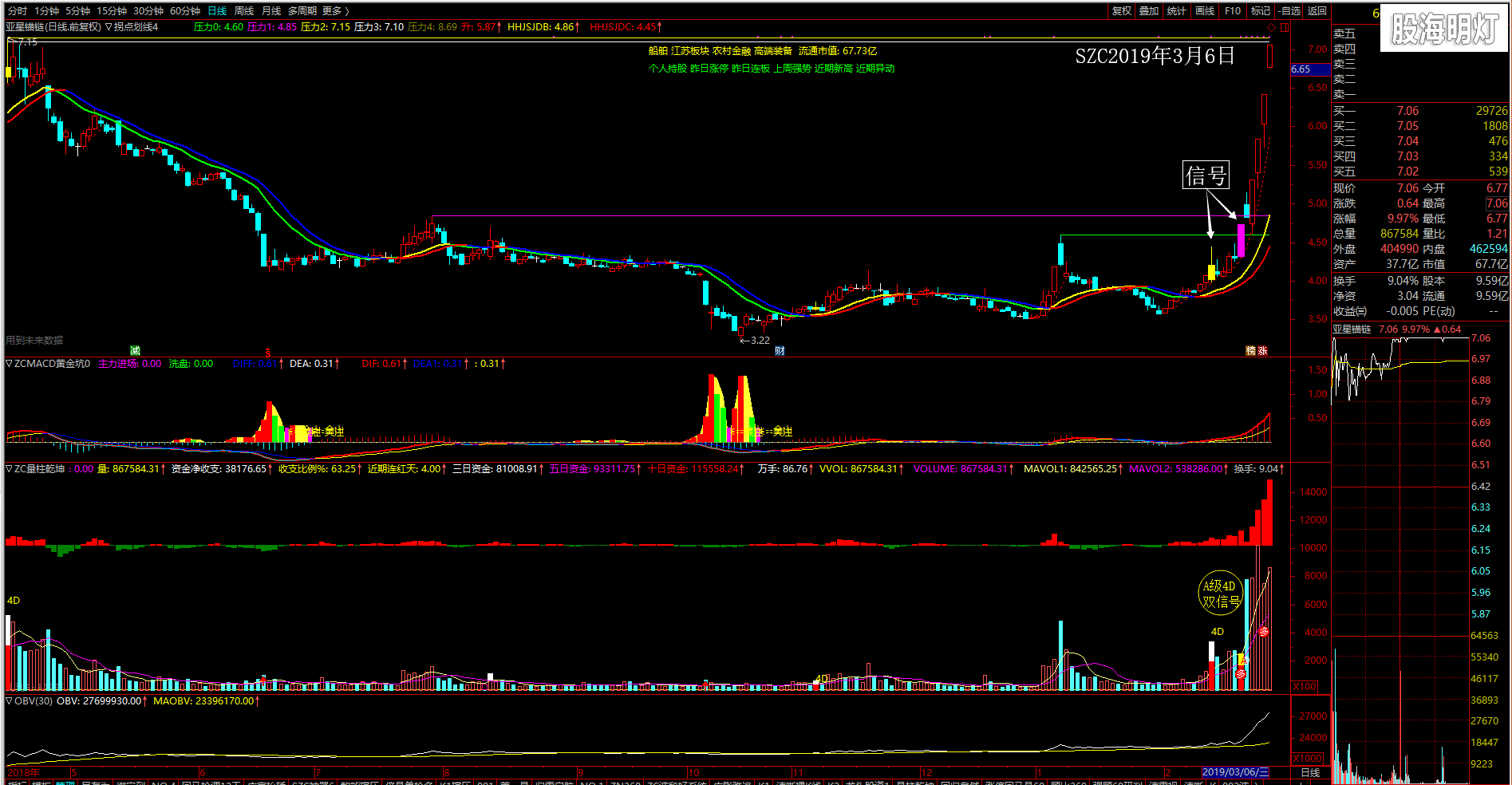
Task: Click the 减 event marker on chart
Action: 135,351
